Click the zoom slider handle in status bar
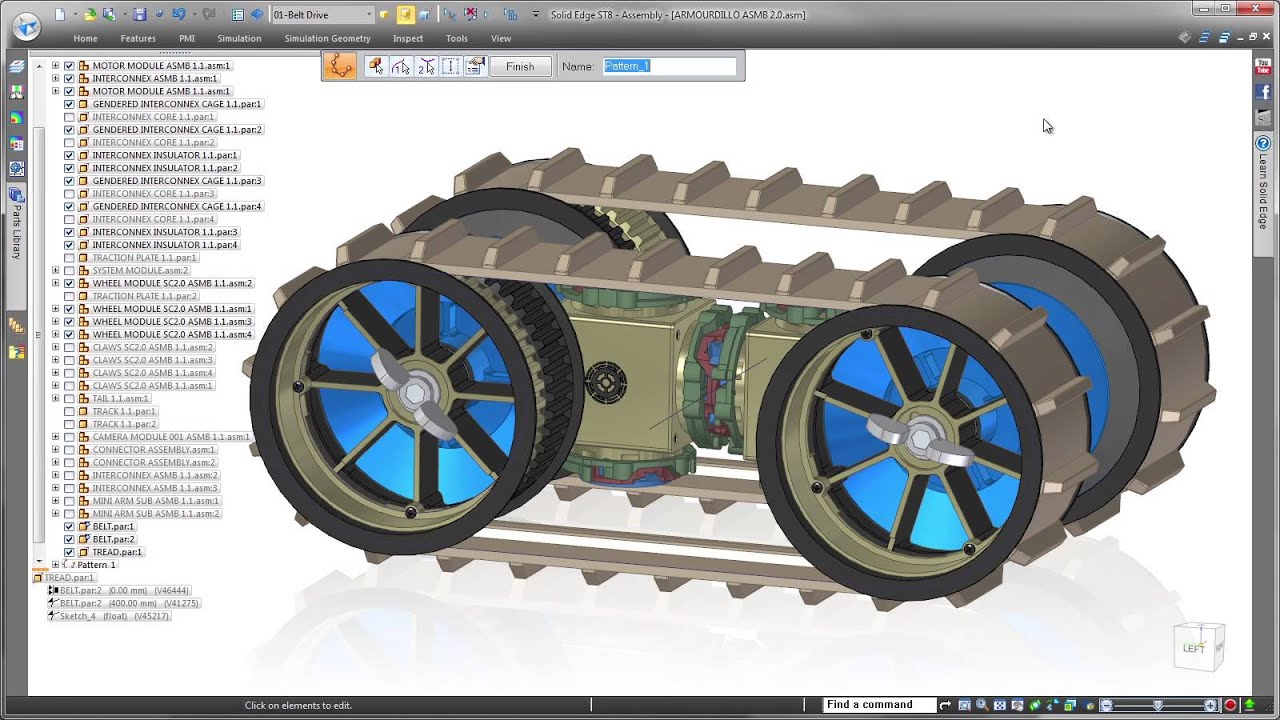 (1158, 705)
